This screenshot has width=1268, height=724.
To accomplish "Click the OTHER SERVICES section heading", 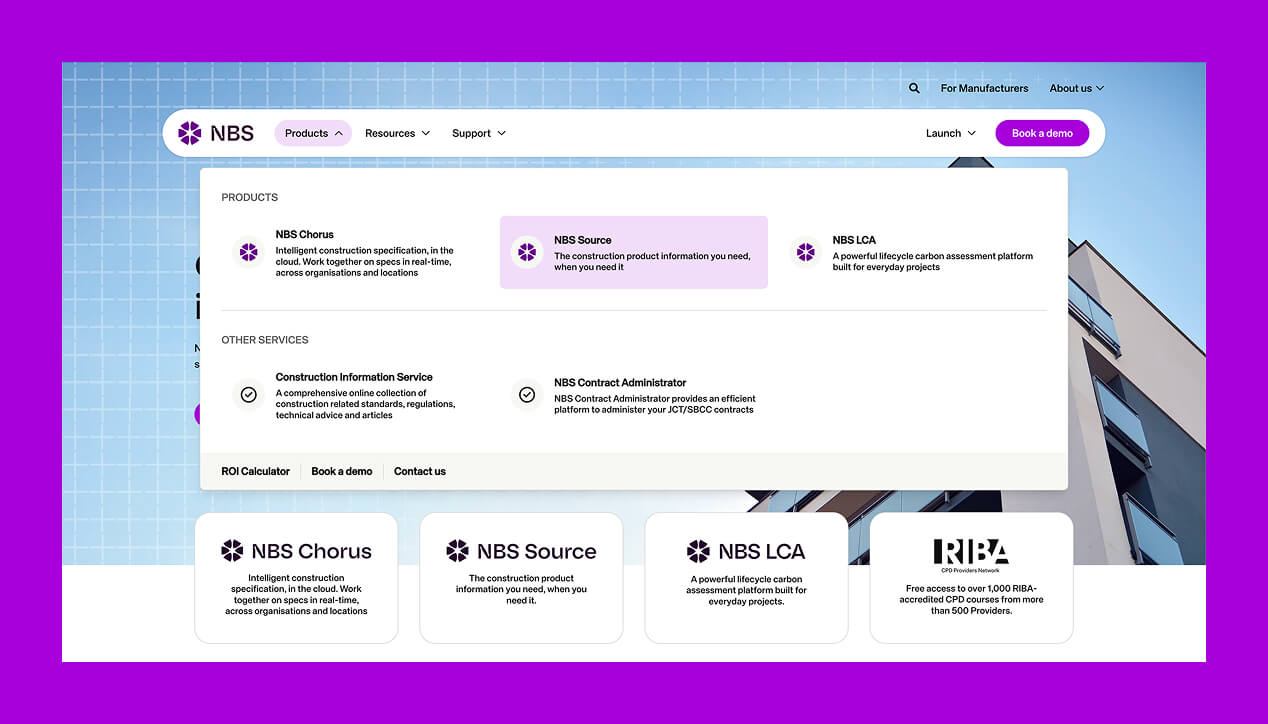I will click(265, 340).
